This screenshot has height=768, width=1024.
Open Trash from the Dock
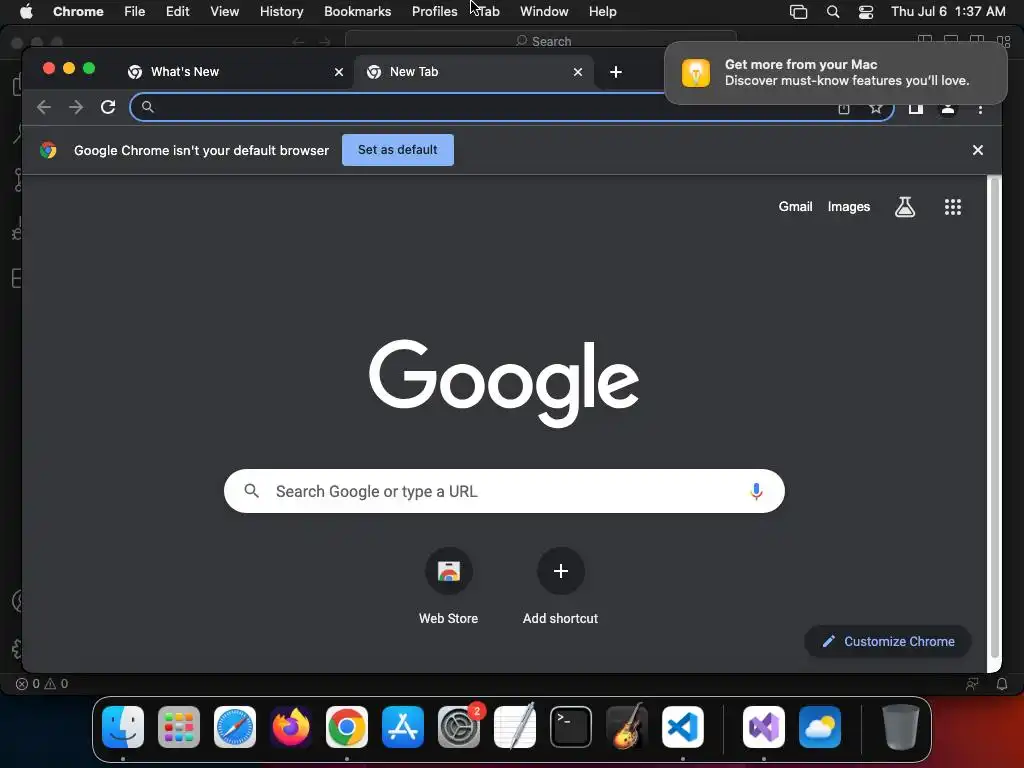(901, 727)
